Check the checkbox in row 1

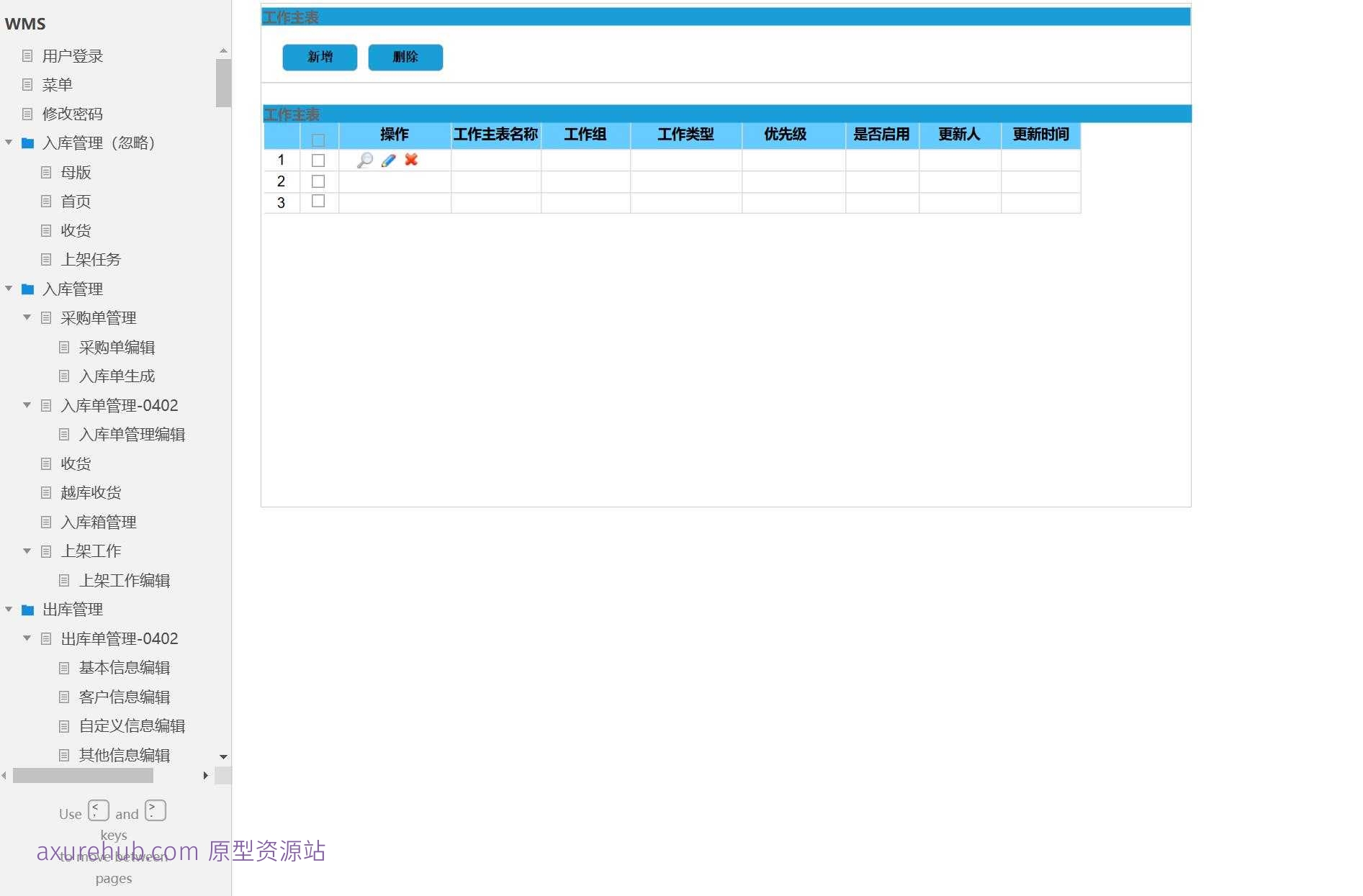[x=318, y=160]
